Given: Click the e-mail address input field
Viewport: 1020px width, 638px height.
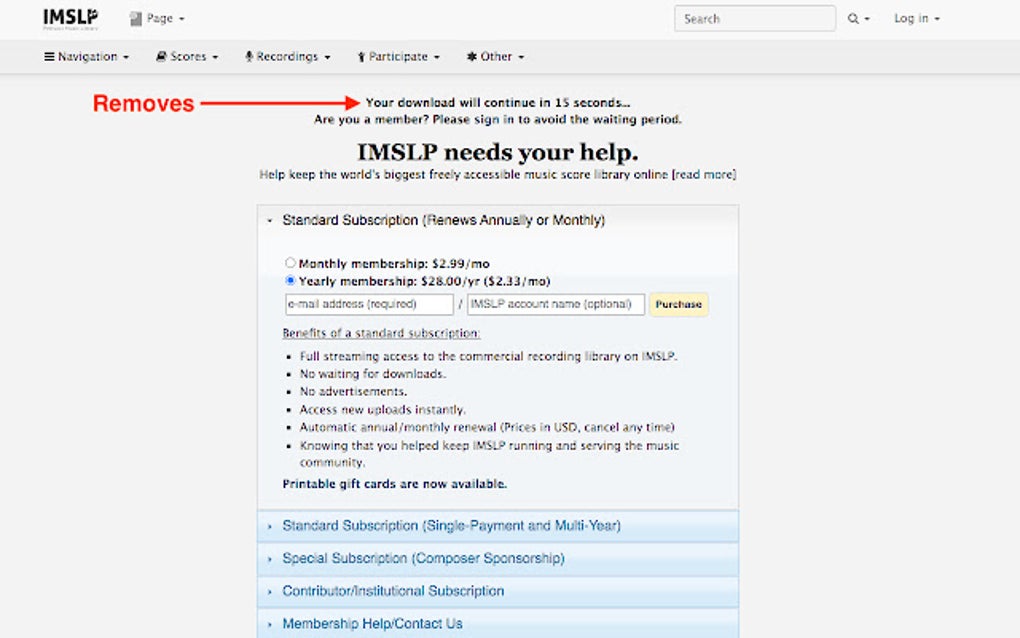Looking at the screenshot, I should tap(369, 304).
